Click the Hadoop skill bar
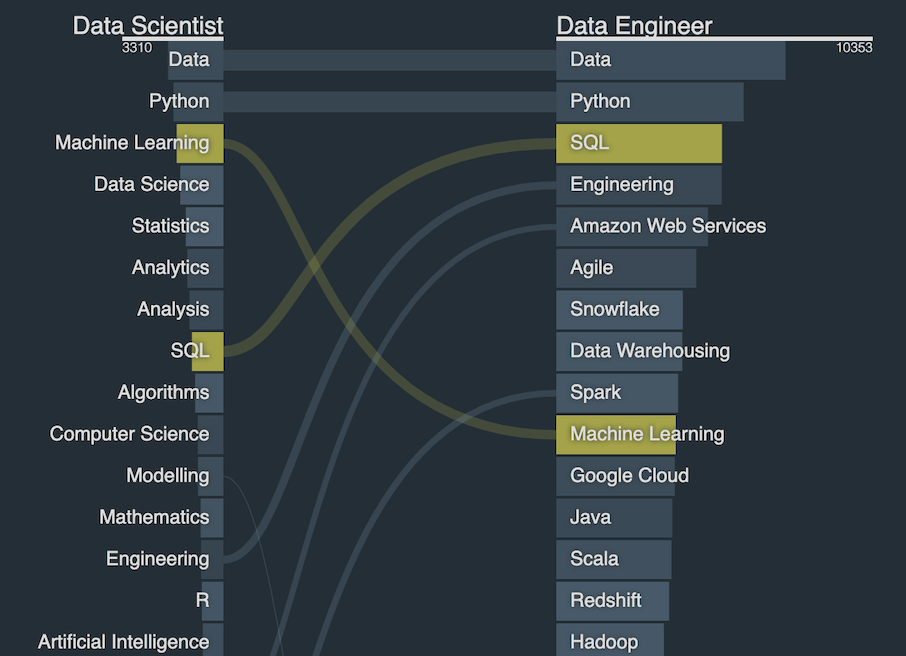Screen dimensions: 906x656 point(610,640)
